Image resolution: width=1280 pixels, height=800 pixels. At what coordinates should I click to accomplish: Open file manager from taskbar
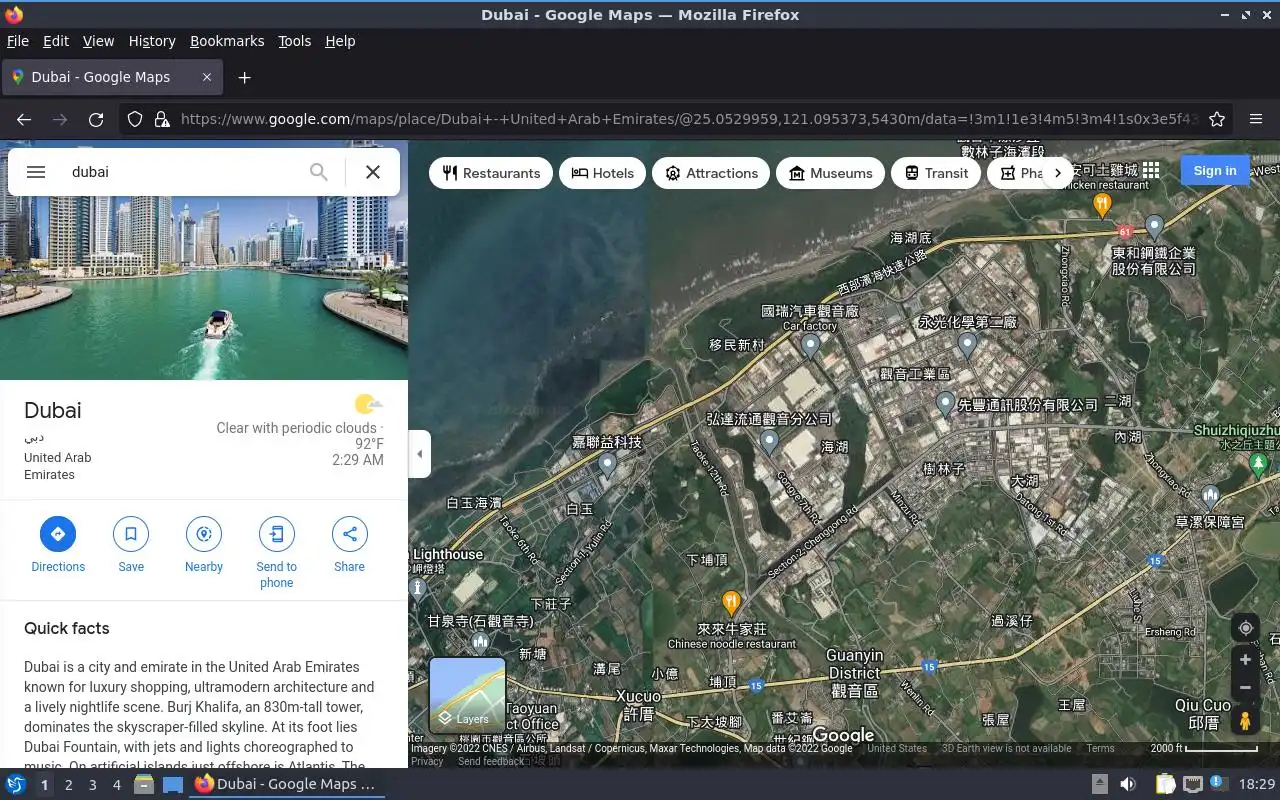pyautogui.click(x=144, y=785)
